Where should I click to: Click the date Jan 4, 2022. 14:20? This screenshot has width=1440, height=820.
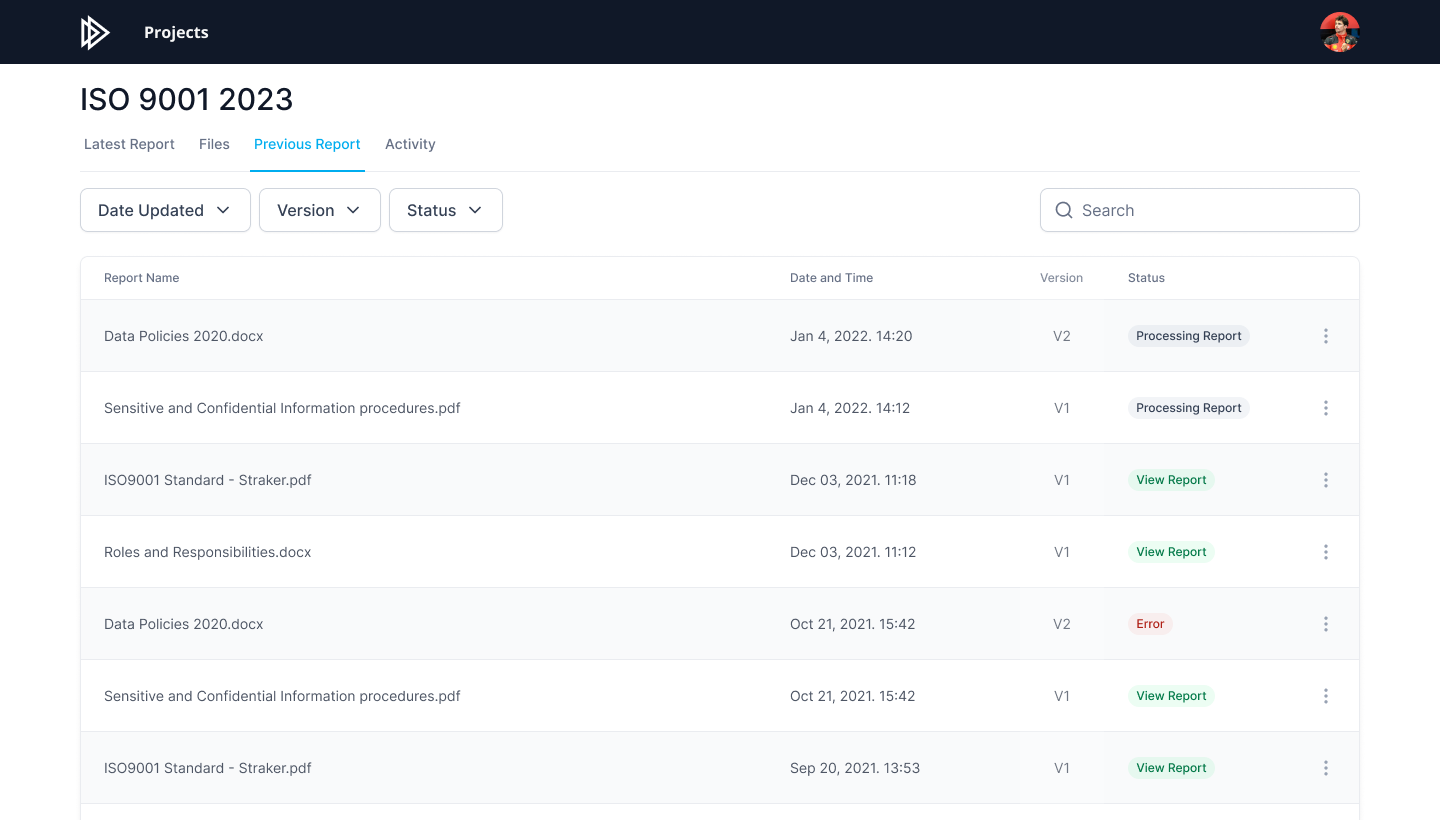coord(851,336)
